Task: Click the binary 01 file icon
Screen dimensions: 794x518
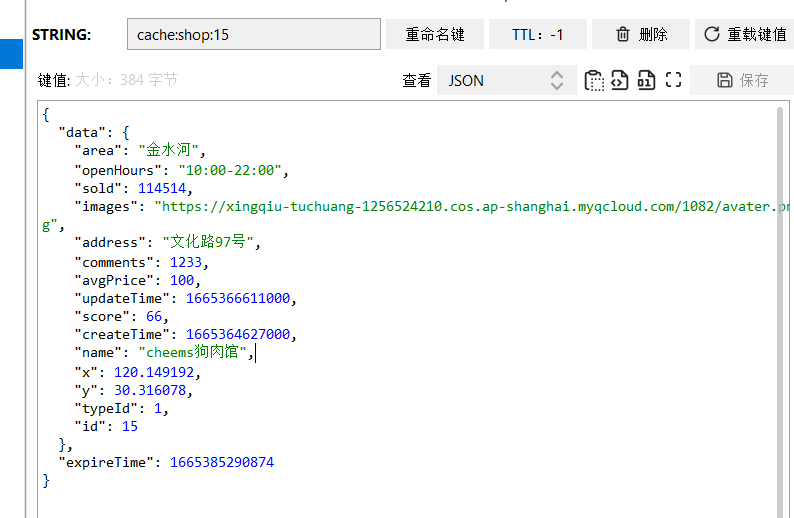Action: point(646,81)
